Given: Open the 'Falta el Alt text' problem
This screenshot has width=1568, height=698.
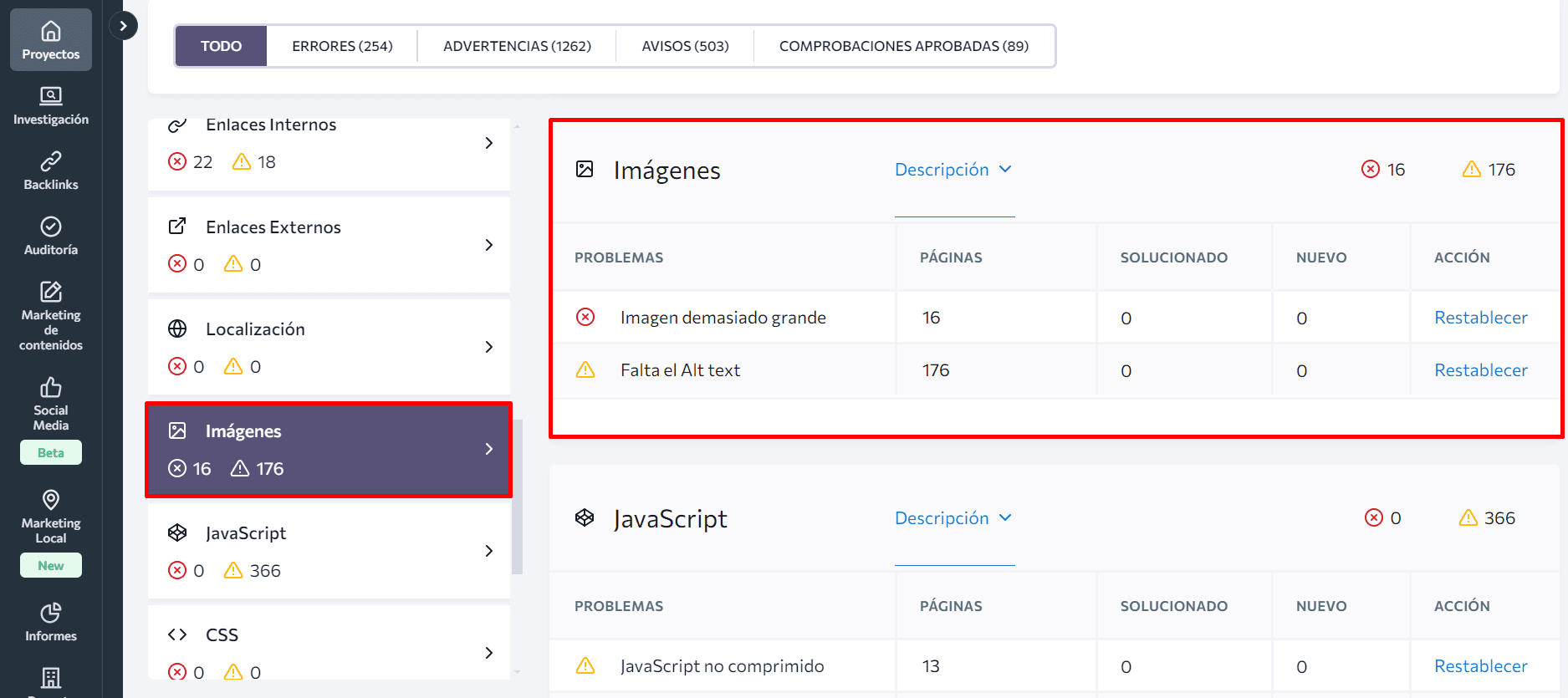Looking at the screenshot, I should pyautogui.click(x=680, y=370).
